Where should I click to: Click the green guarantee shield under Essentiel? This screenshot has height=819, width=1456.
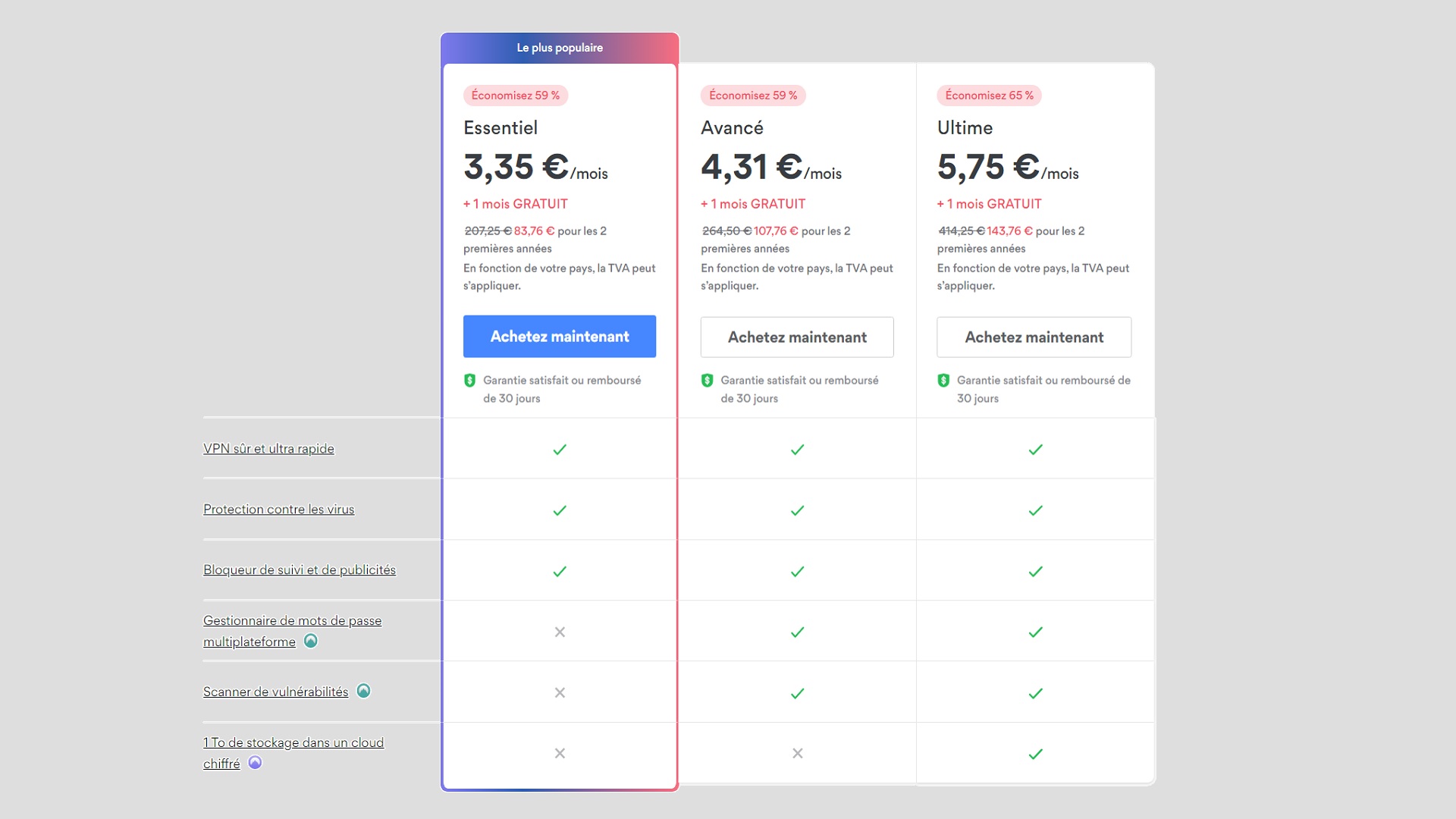tap(469, 381)
